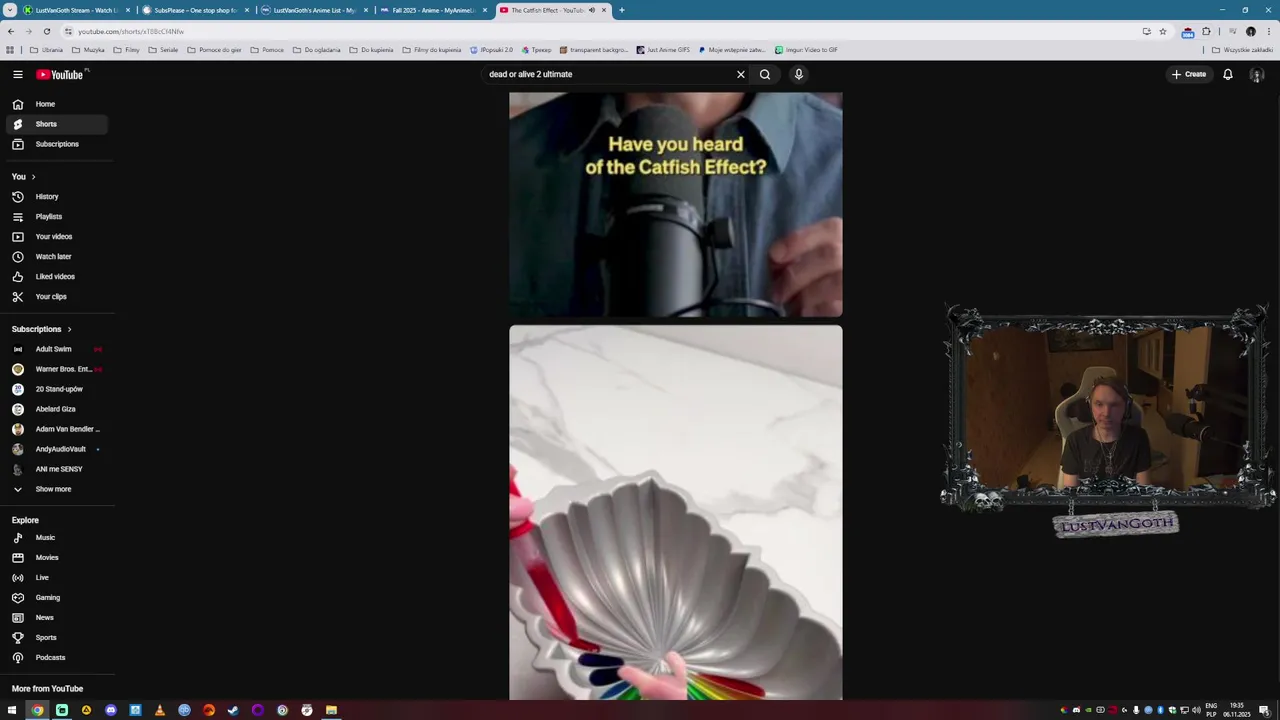Open the Windows Start menu

pyautogui.click(x=12, y=710)
